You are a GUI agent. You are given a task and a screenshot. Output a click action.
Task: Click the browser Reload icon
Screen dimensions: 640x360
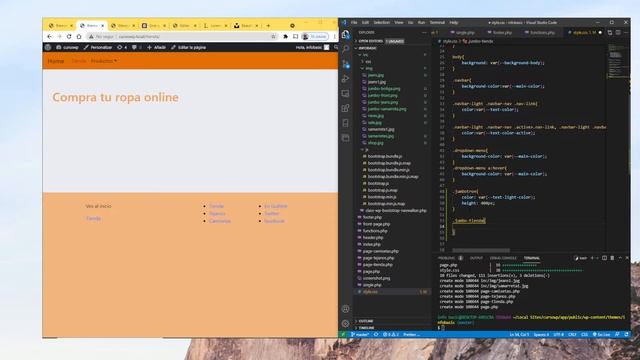pyautogui.click(x=69, y=36)
